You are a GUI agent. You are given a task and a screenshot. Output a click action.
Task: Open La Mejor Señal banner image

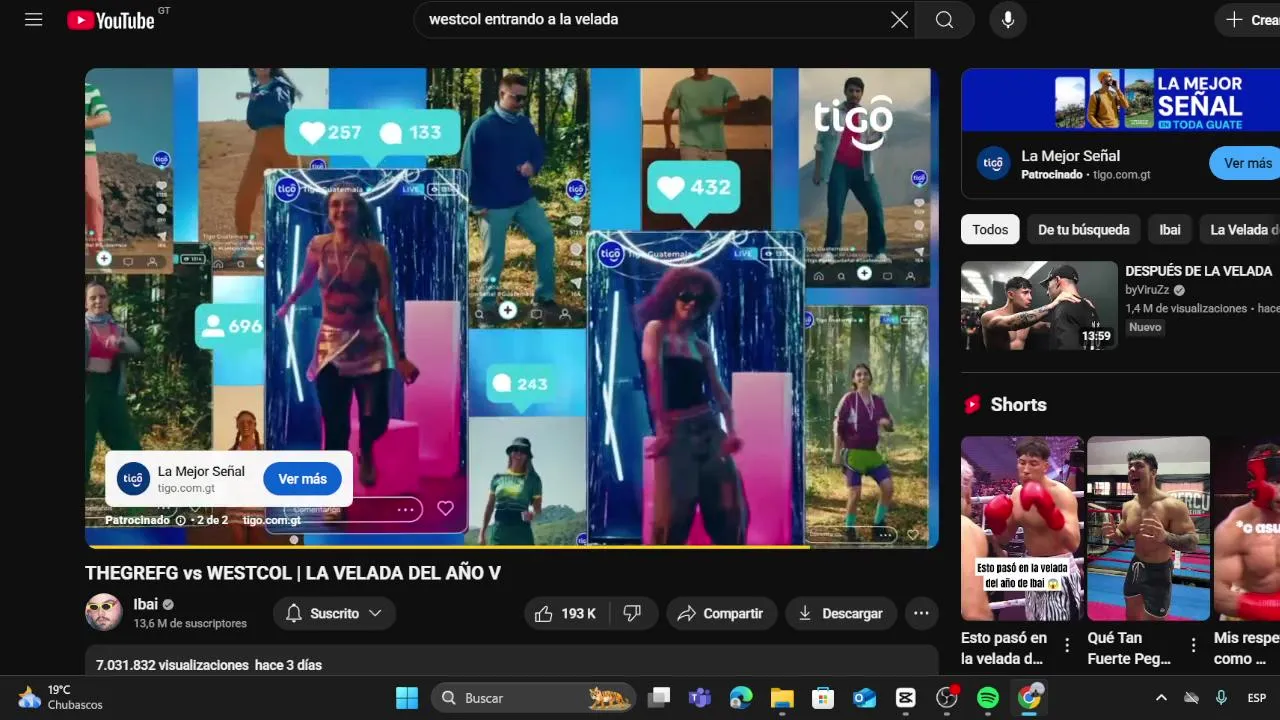click(x=1120, y=99)
